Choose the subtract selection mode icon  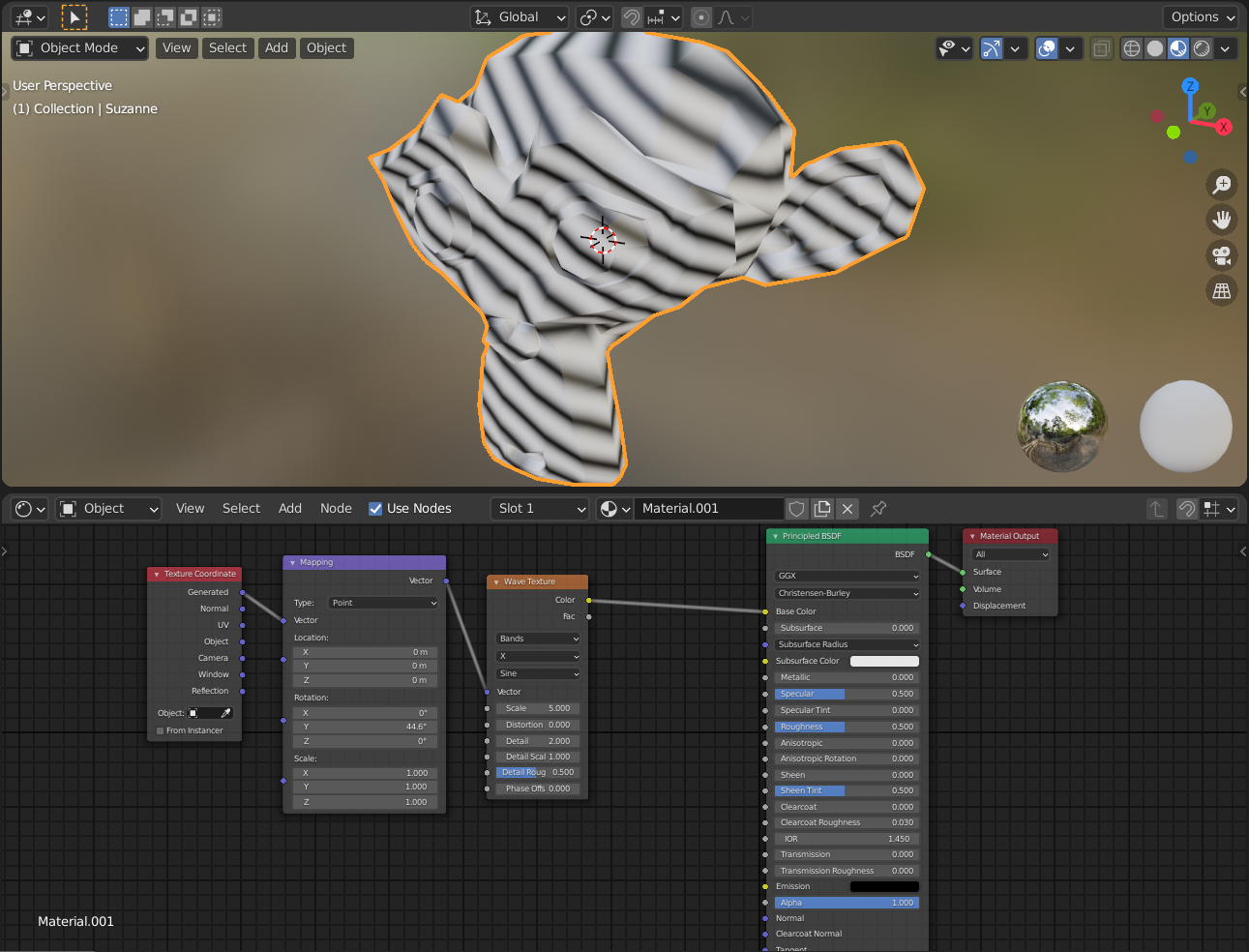click(x=165, y=17)
